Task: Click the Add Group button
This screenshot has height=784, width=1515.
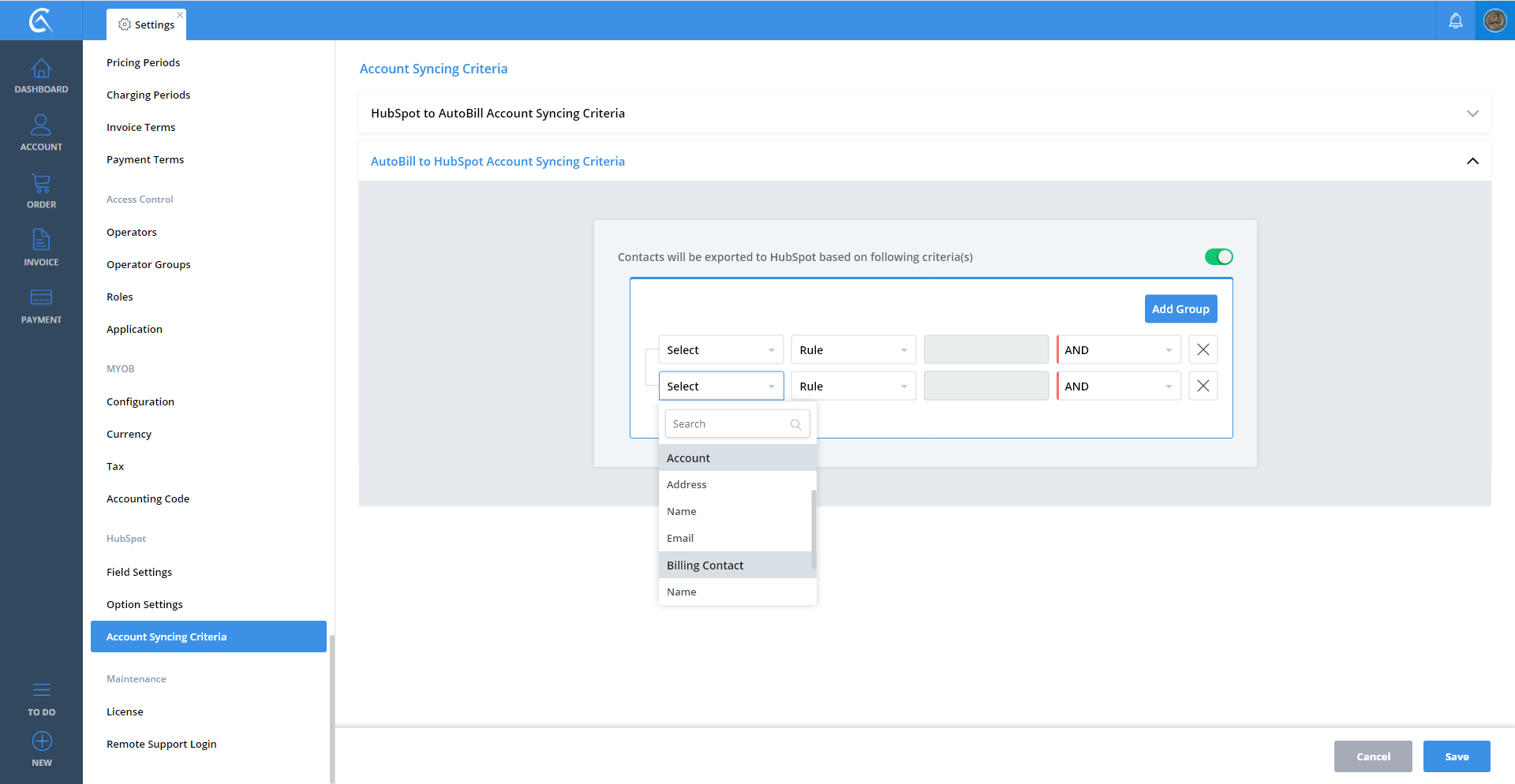Action: (x=1180, y=309)
